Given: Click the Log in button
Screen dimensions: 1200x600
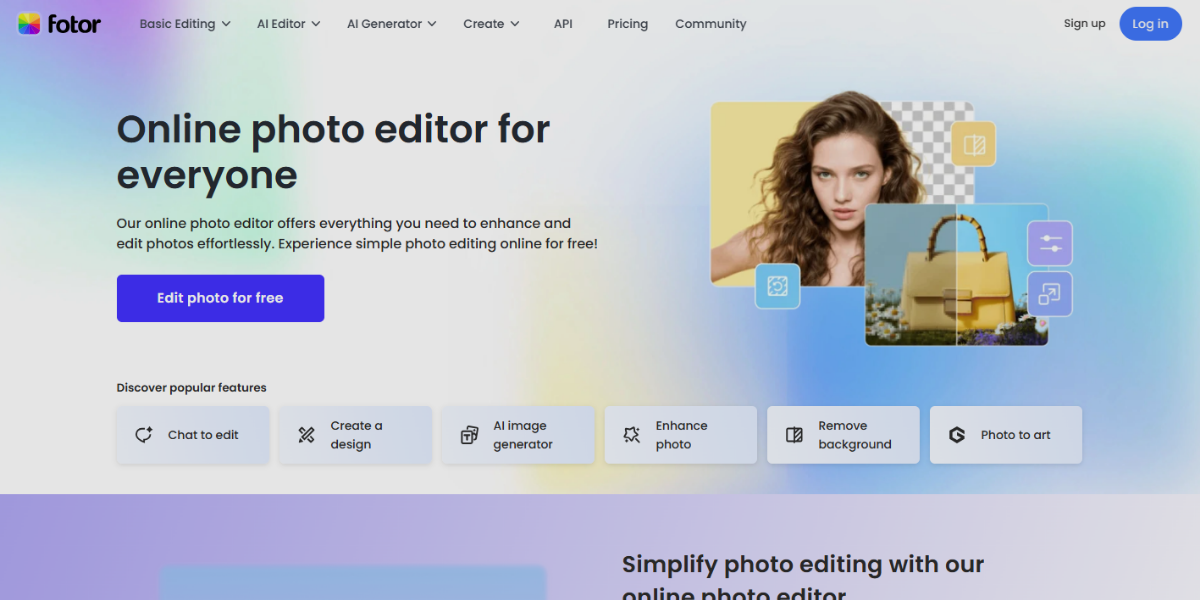Looking at the screenshot, I should [1150, 24].
